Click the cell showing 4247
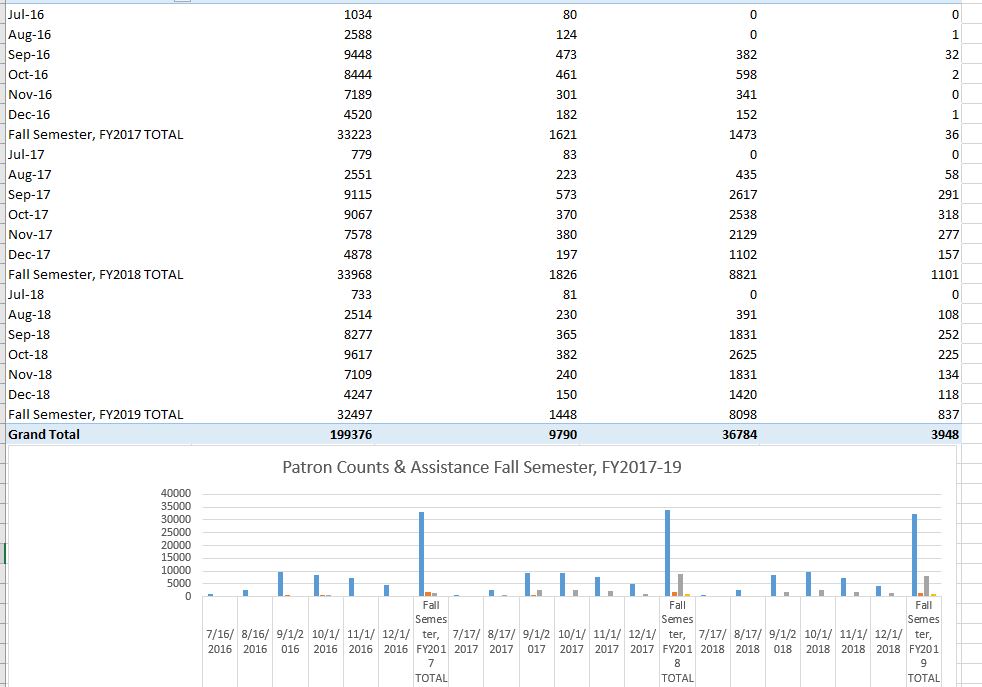 [x=358, y=395]
